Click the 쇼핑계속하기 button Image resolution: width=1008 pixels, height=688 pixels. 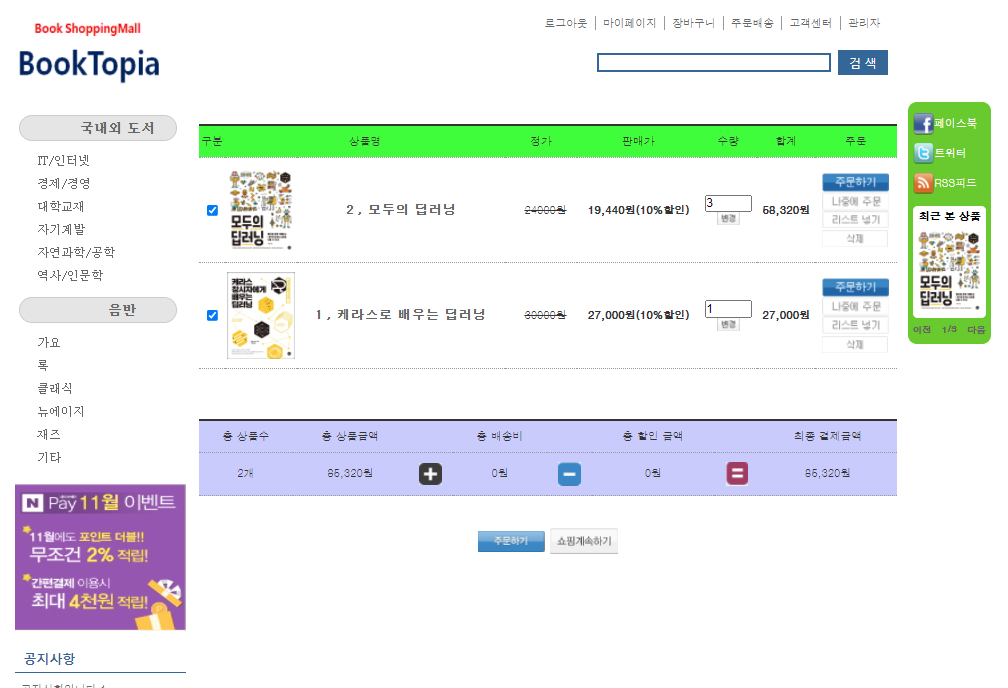(584, 541)
